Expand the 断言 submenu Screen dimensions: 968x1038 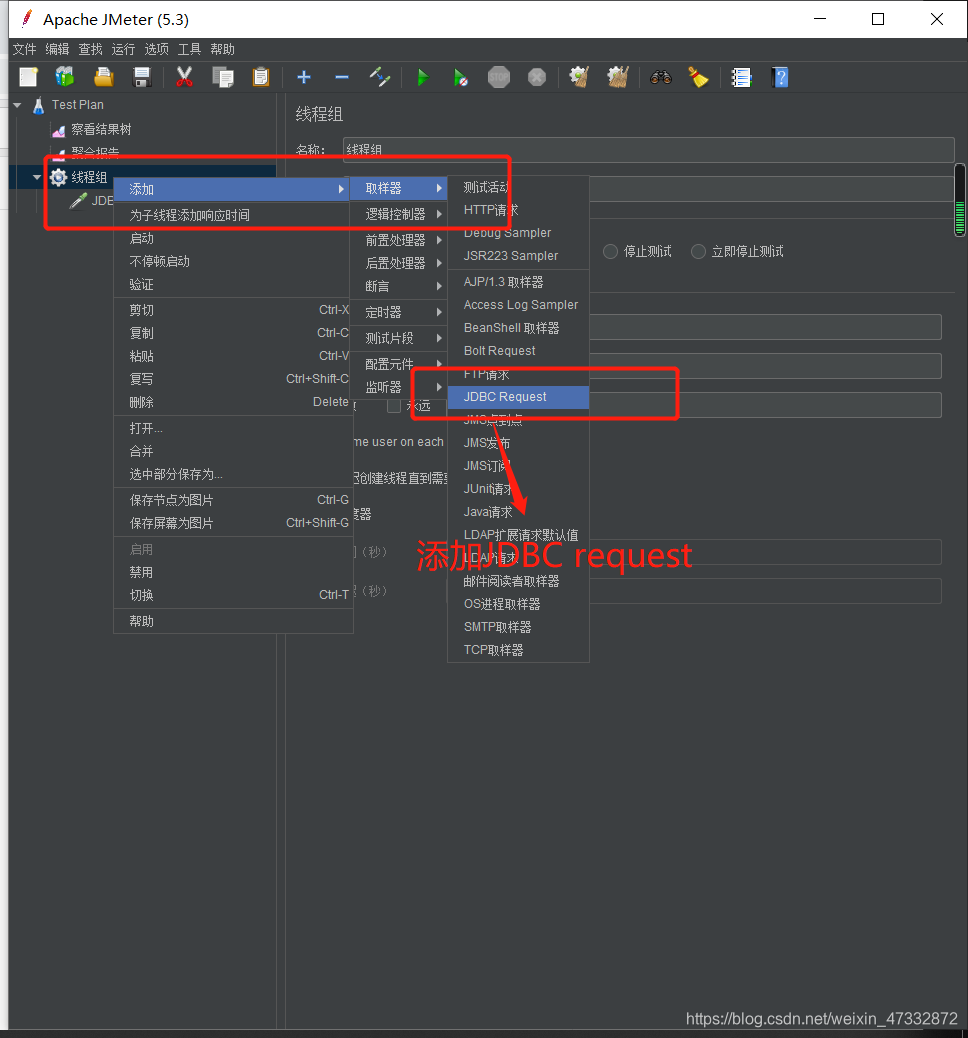coord(399,287)
